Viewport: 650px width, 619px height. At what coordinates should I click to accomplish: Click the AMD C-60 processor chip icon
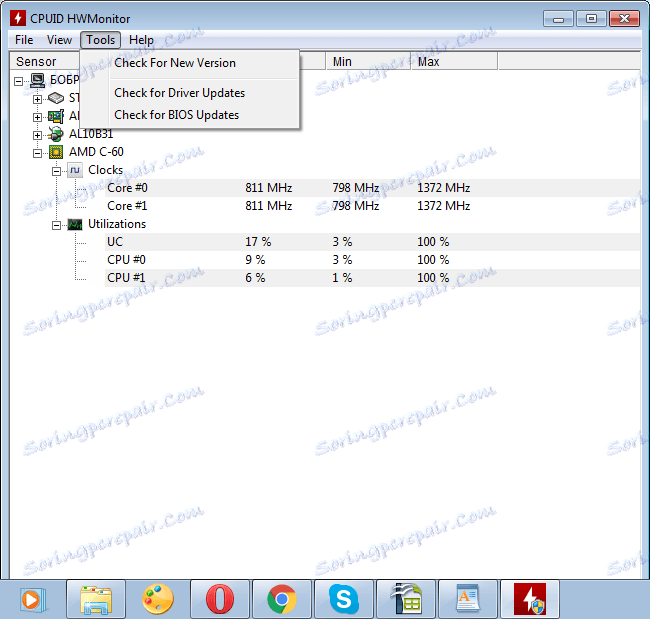click(x=56, y=152)
